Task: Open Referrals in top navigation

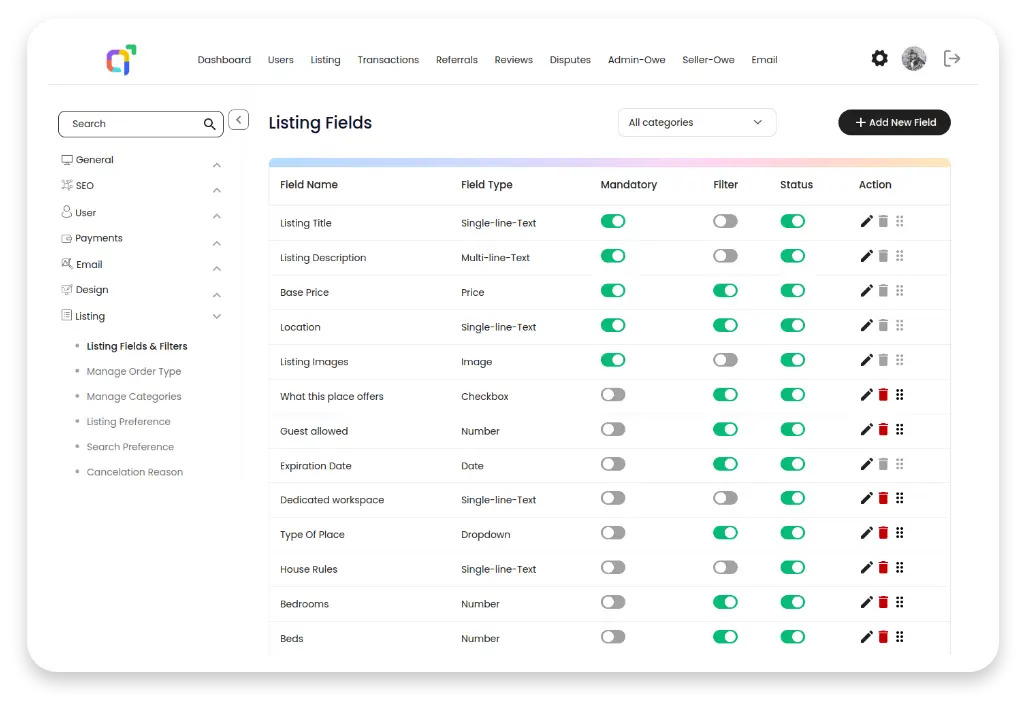Action: coord(457,60)
